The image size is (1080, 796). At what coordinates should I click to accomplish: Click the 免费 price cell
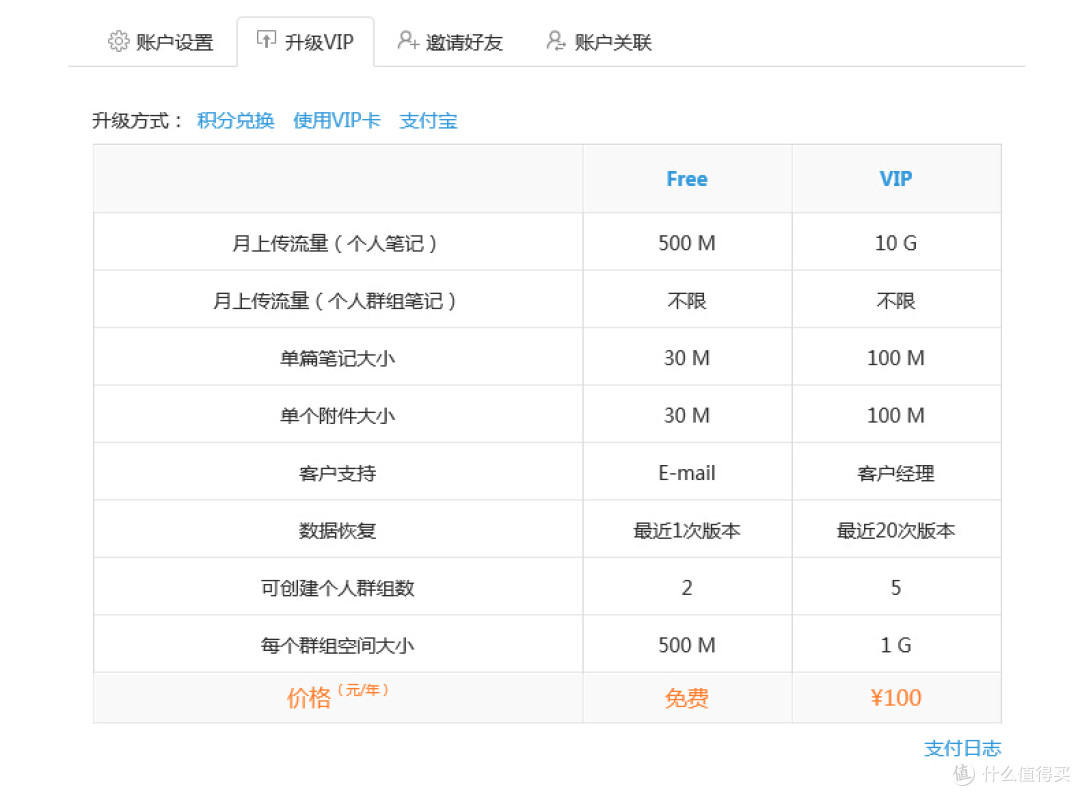coord(687,698)
